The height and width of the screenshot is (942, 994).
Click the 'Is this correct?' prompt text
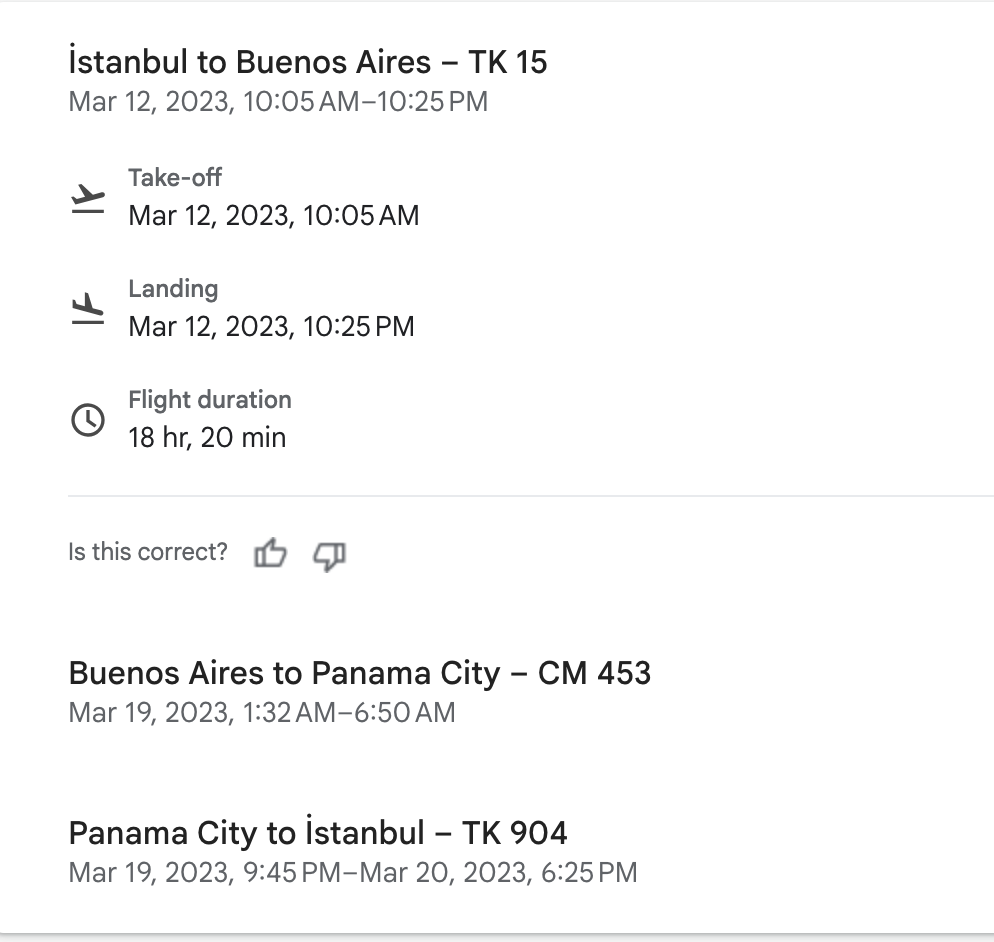(148, 552)
